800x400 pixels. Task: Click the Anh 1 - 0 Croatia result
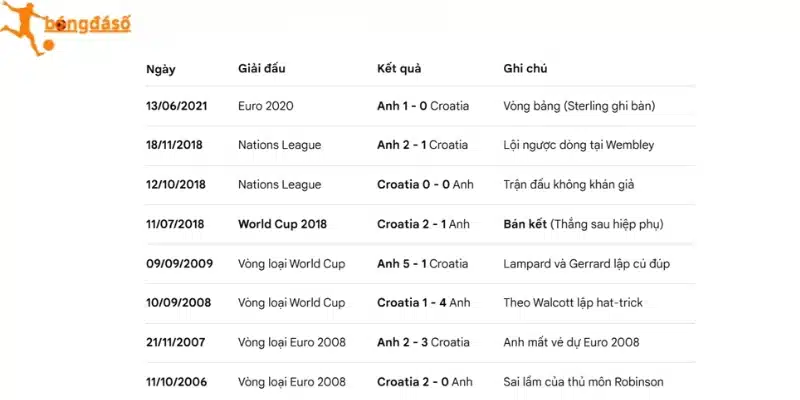pyautogui.click(x=423, y=106)
